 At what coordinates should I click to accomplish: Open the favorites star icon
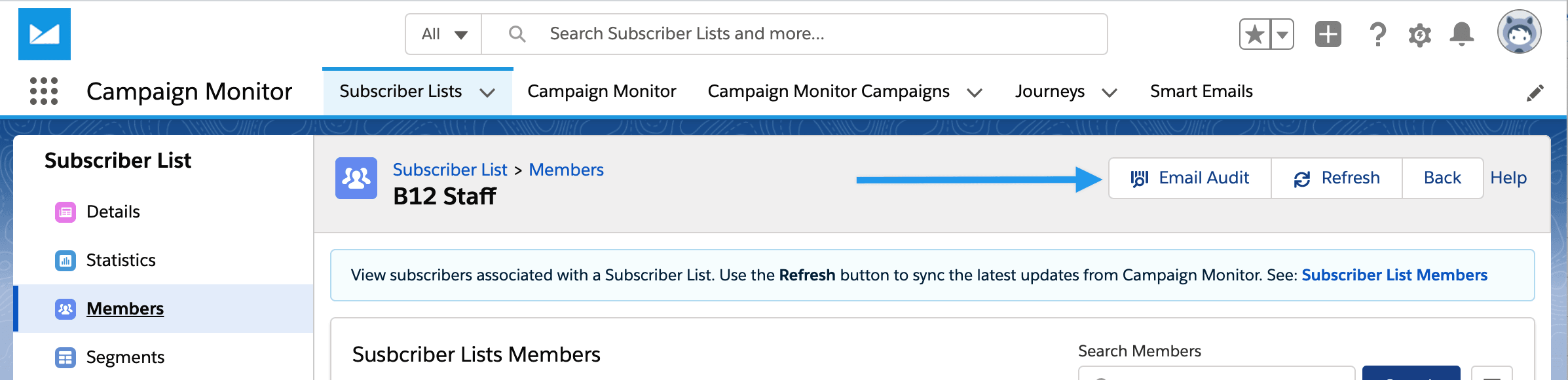click(x=1255, y=34)
